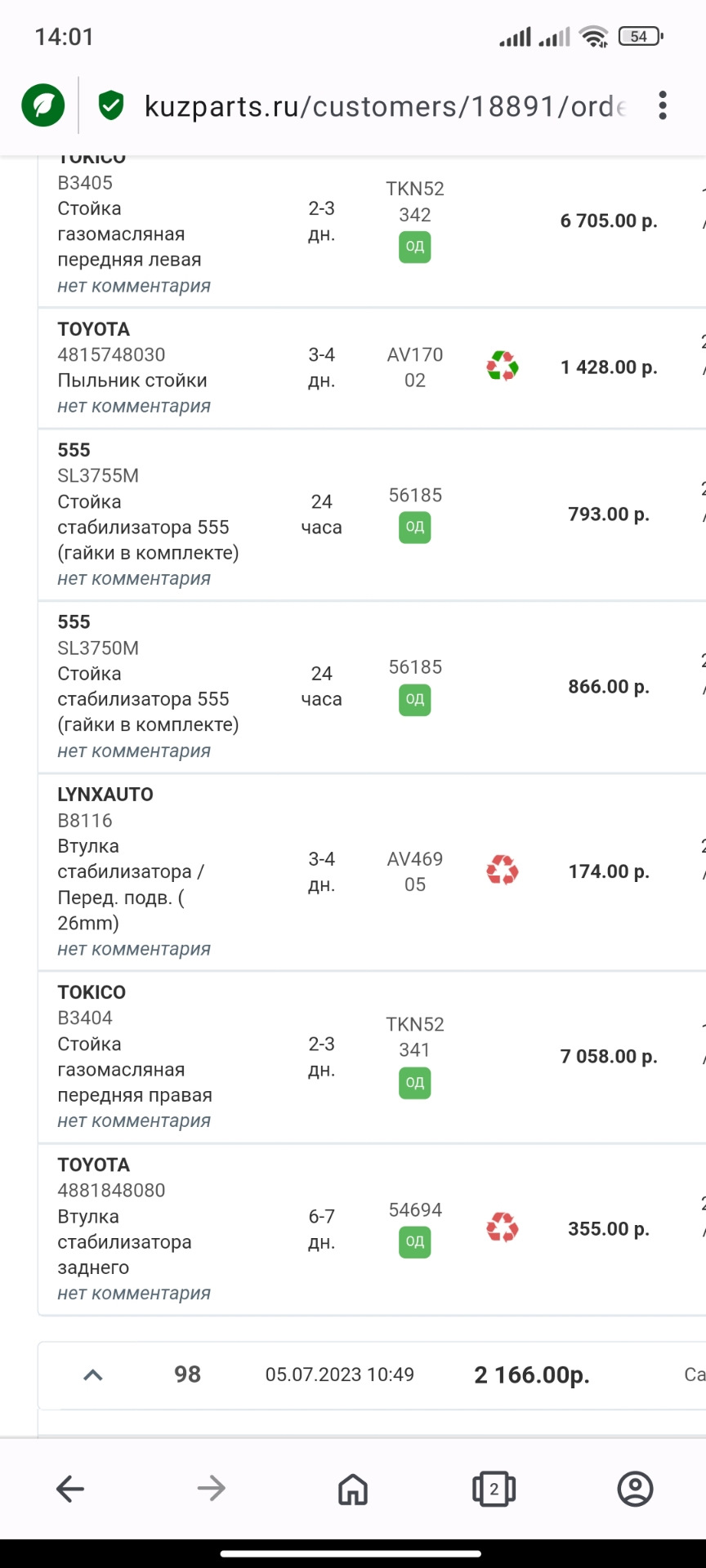Open the нет комментария note for SL3750M
This screenshot has width=706, height=1568.
tap(134, 751)
